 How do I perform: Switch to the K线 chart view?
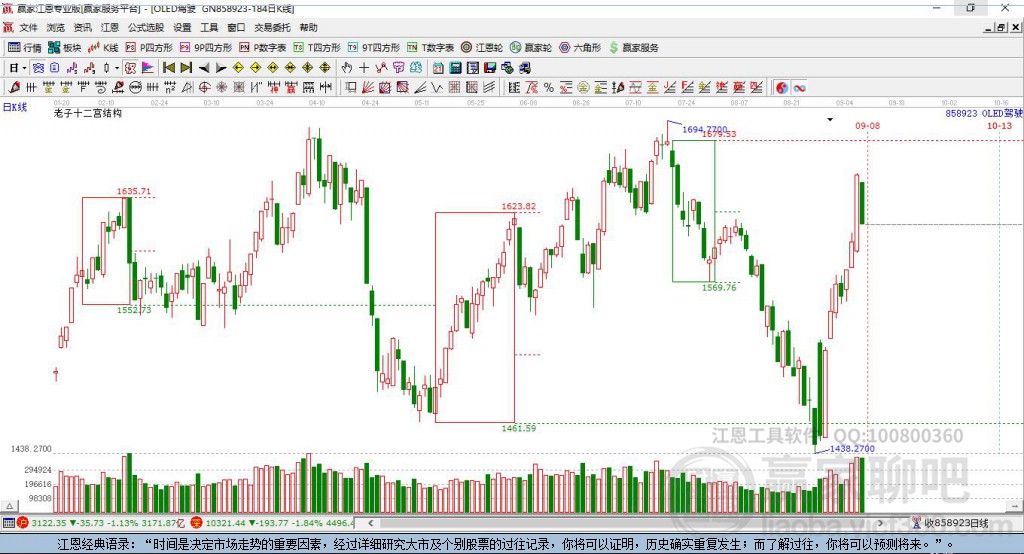click(x=103, y=48)
